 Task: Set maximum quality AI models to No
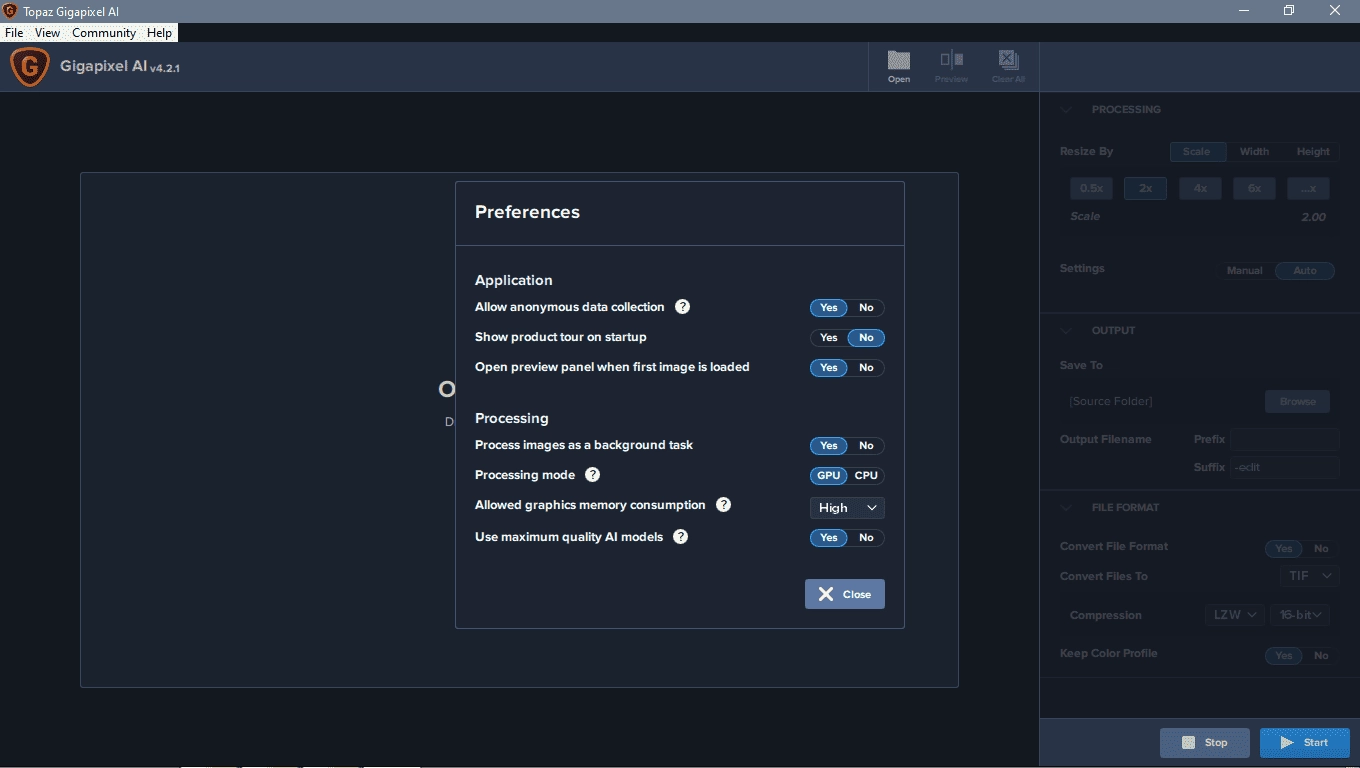[x=866, y=538]
